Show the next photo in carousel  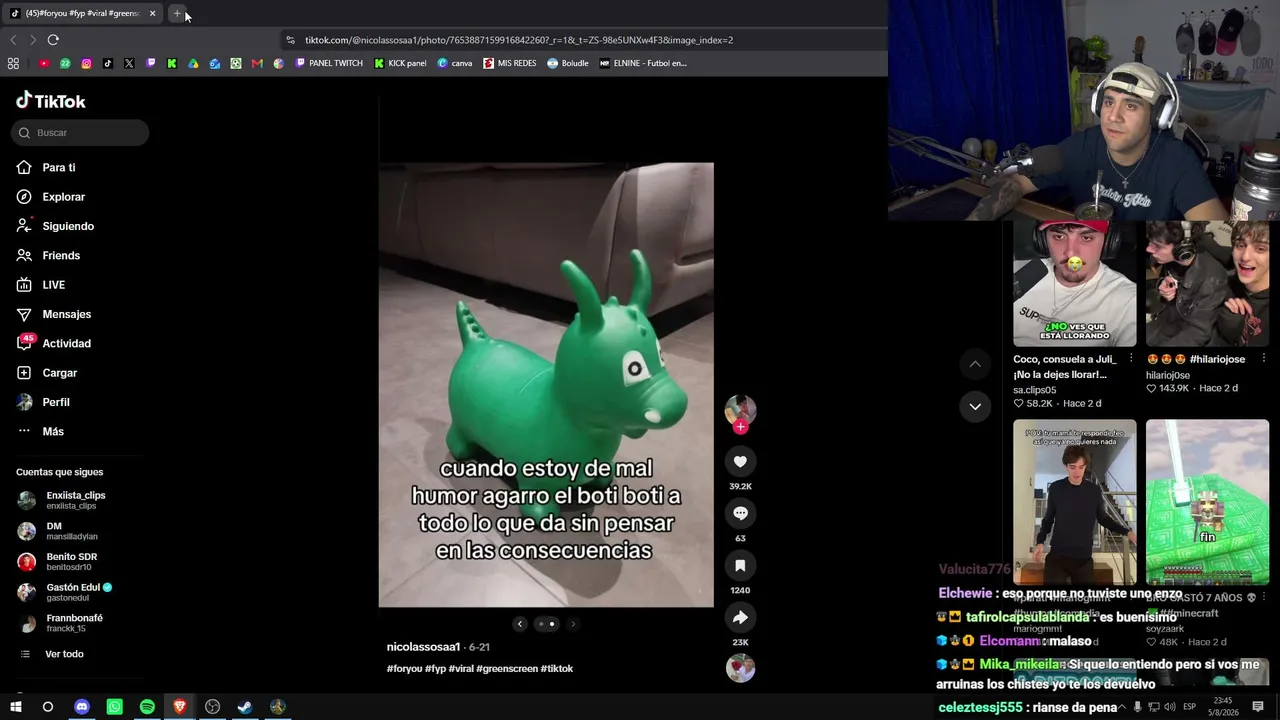573,624
